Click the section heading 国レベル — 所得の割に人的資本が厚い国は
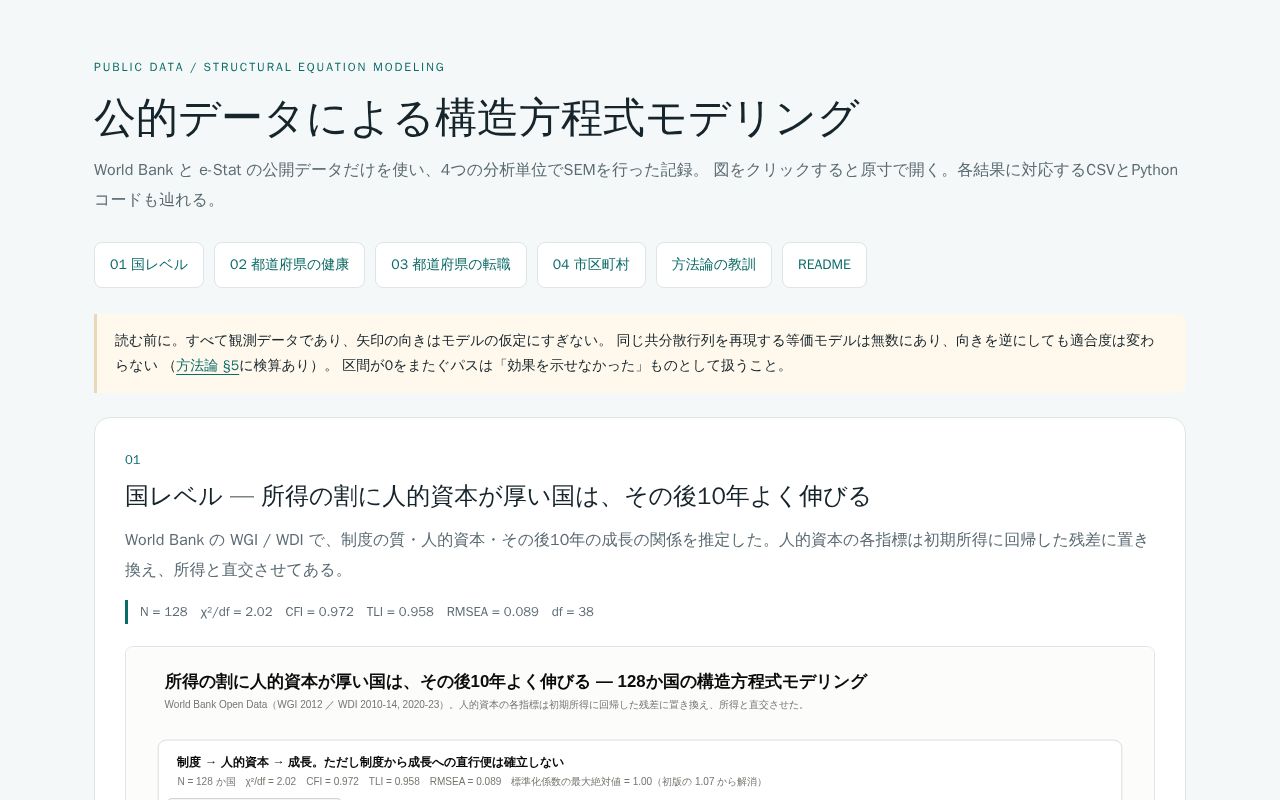 coord(498,496)
